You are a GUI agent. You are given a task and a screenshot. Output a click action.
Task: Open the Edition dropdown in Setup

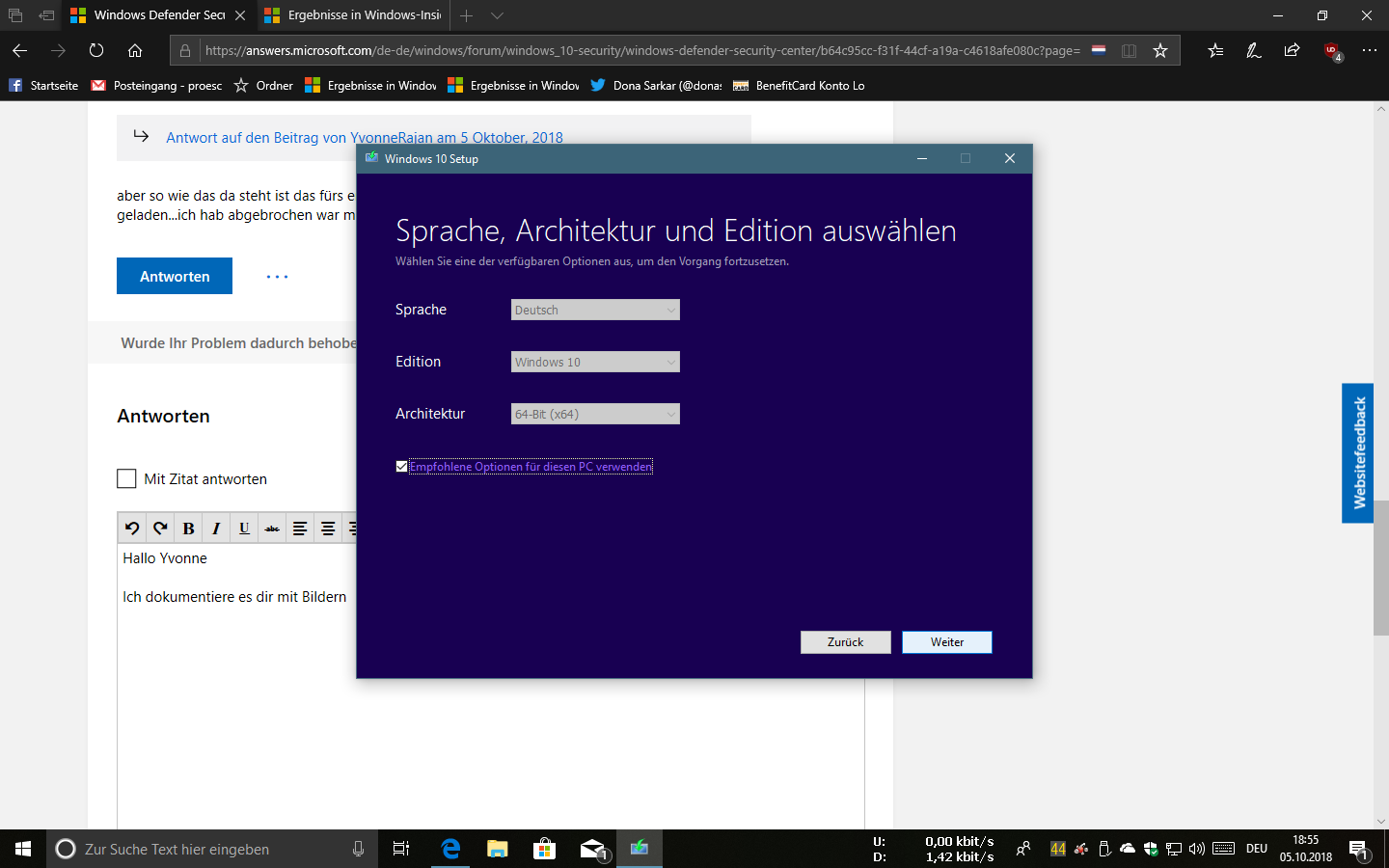pyautogui.click(x=595, y=362)
